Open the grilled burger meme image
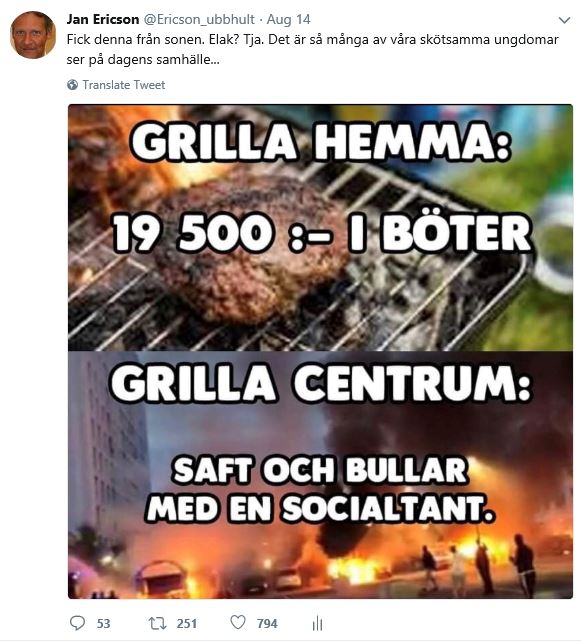This screenshot has width=581, height=641. tap(320, 228)
